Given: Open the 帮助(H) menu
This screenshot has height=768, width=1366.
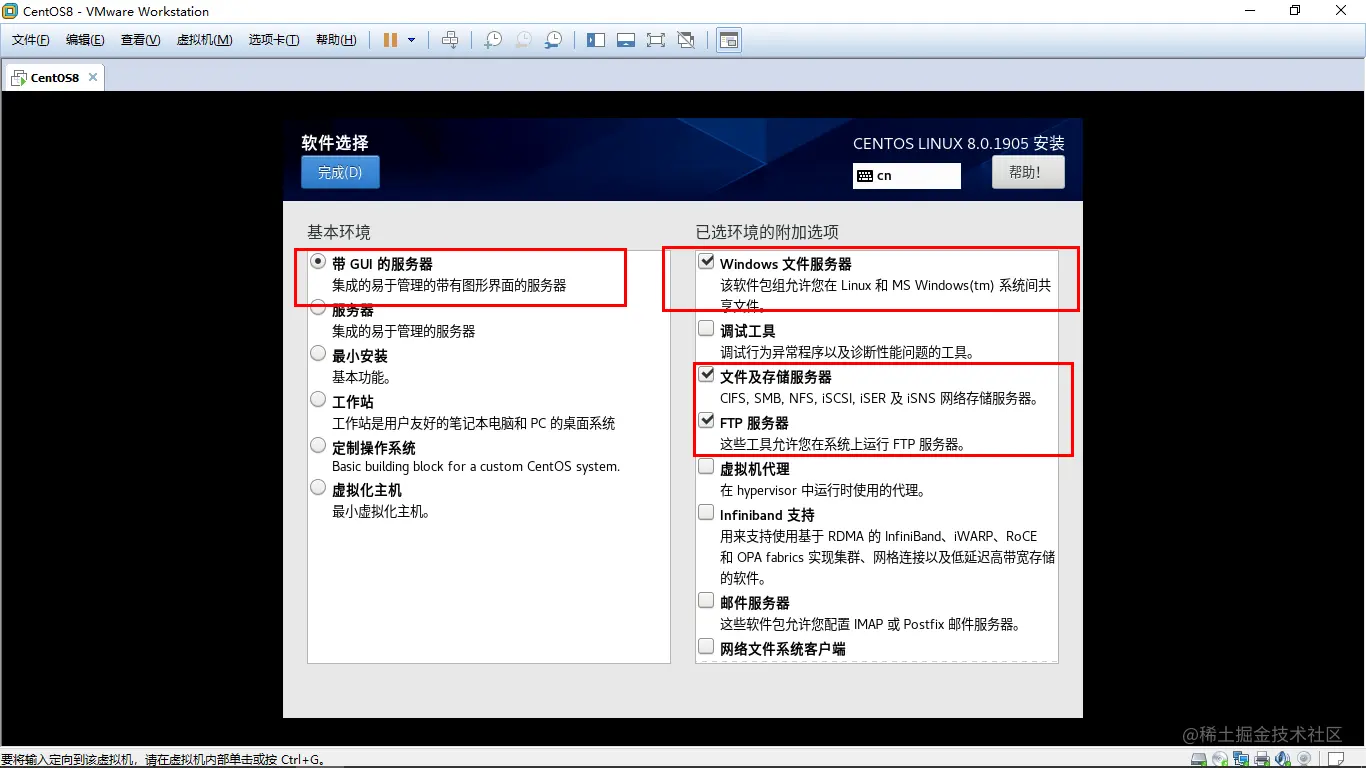Looking at the screenshot, I should [336, 40].
